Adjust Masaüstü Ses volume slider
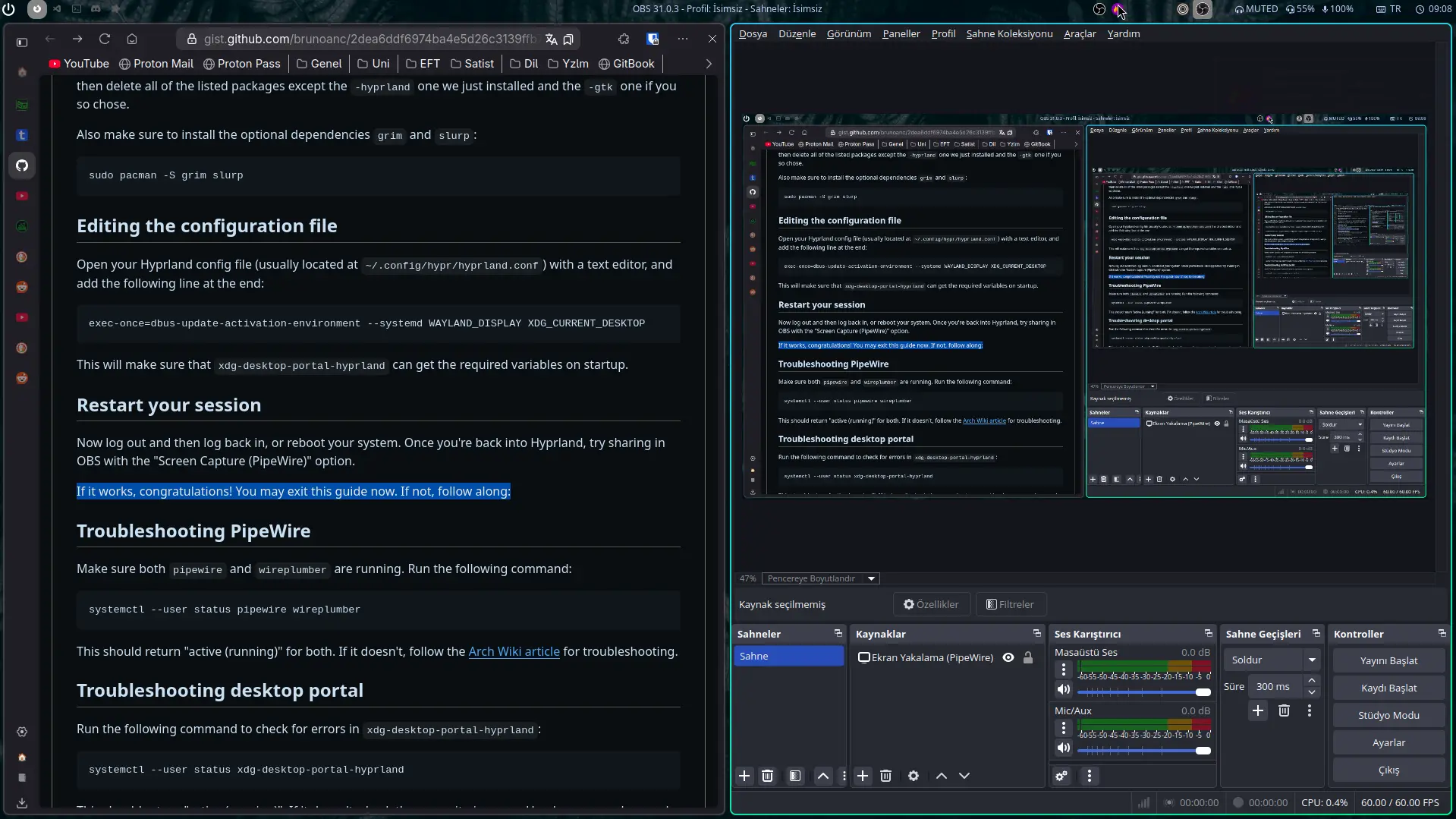This screenshot has height=819, width=1456. [1144, 691]
